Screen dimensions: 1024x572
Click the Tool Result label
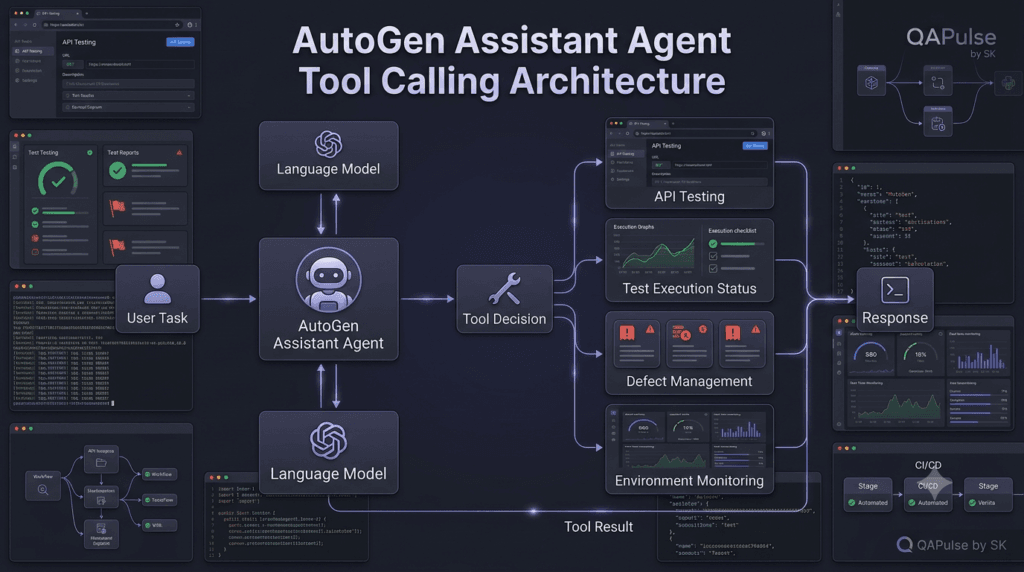598,527
